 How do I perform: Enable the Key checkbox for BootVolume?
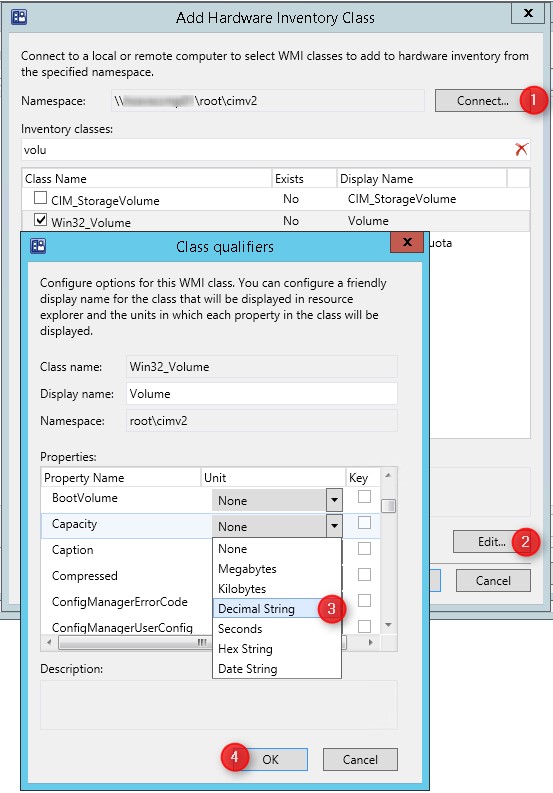[x=364, y=497]
